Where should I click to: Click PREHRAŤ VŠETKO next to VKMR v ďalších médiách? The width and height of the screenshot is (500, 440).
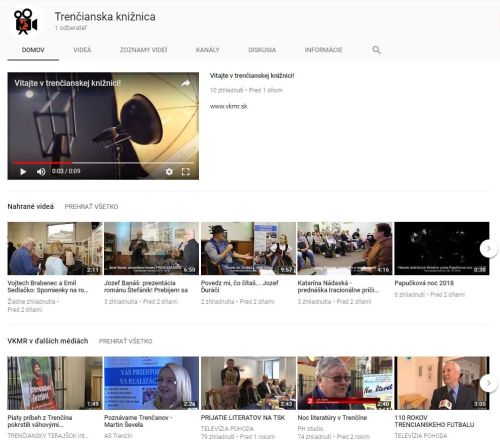126,341
